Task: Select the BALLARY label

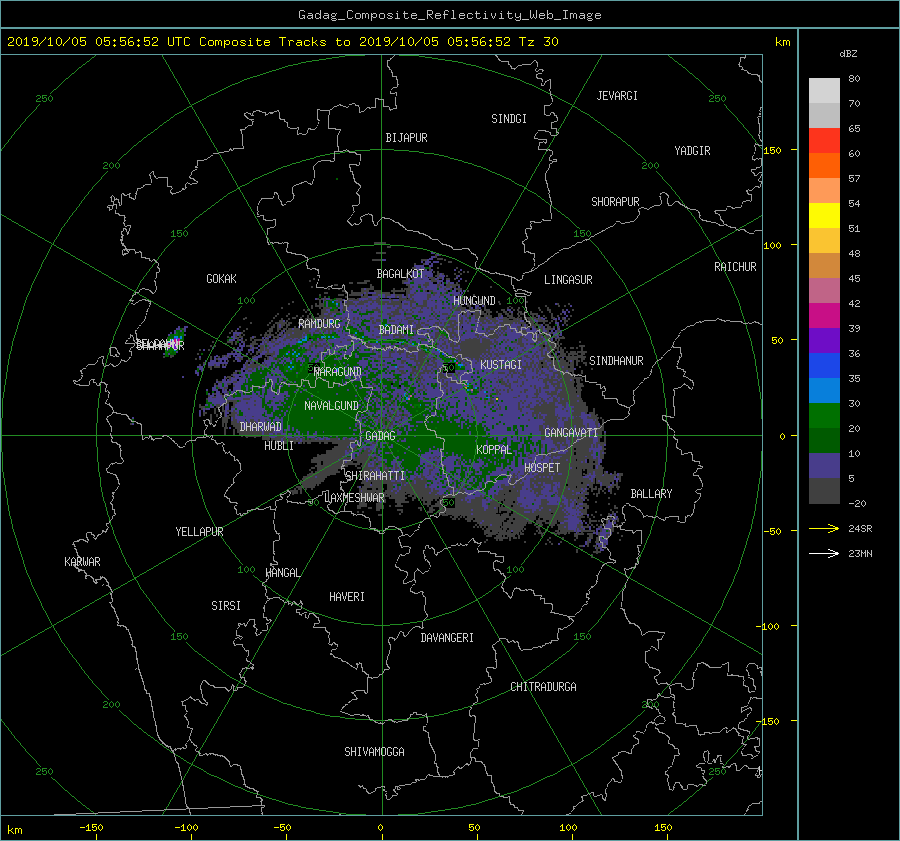Action: [x=651, y=494]
